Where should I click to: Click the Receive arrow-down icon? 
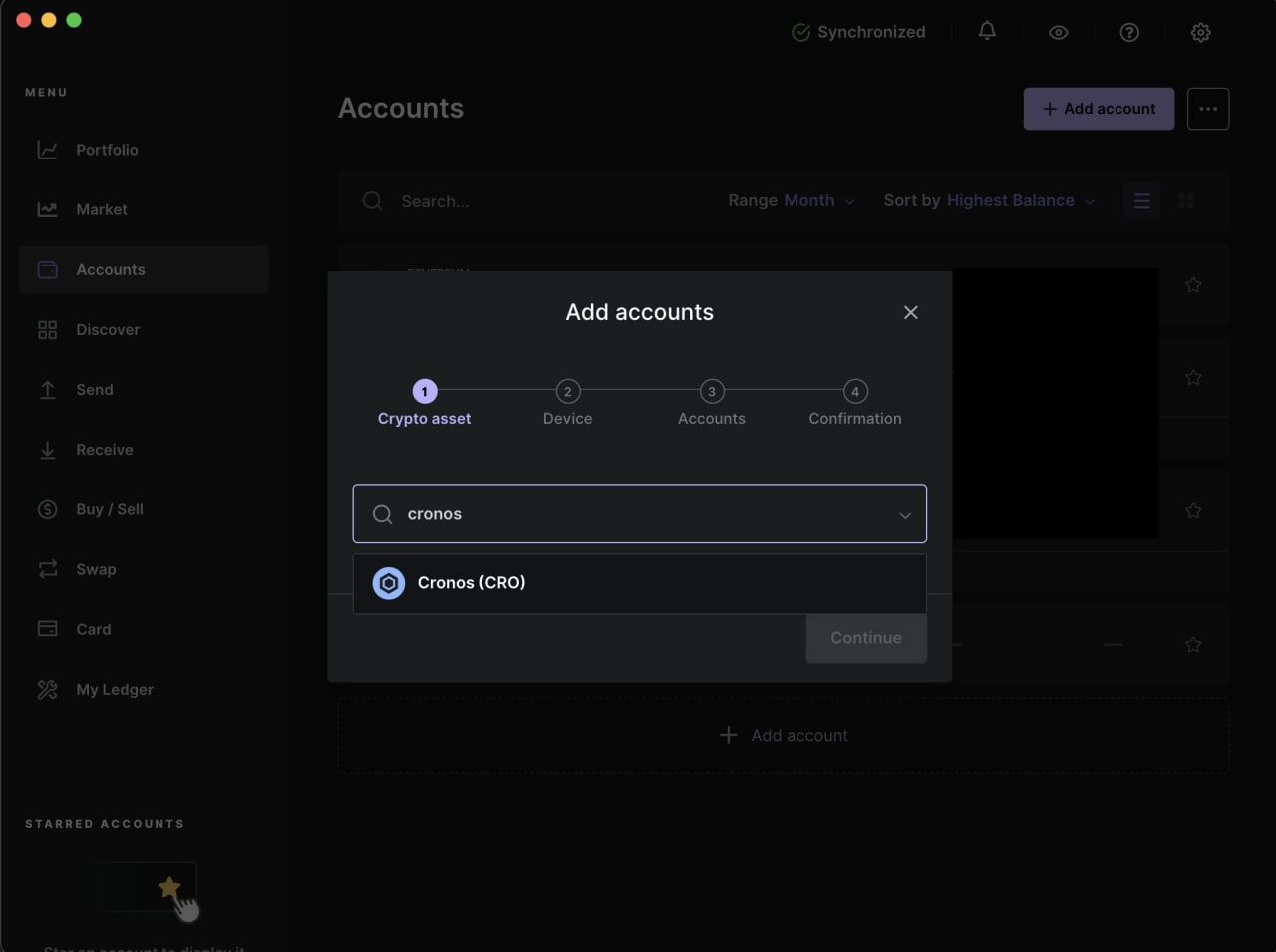(x=47, y=449)
